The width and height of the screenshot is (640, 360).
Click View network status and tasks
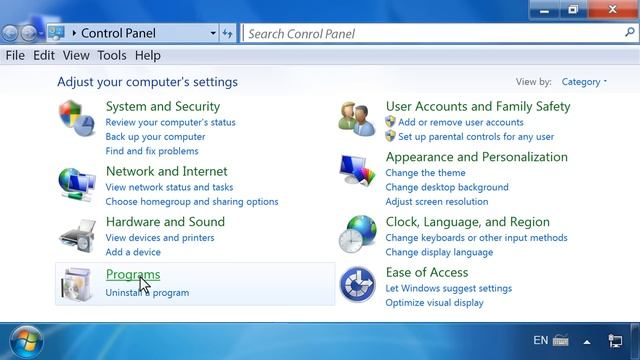click(169, 187)
